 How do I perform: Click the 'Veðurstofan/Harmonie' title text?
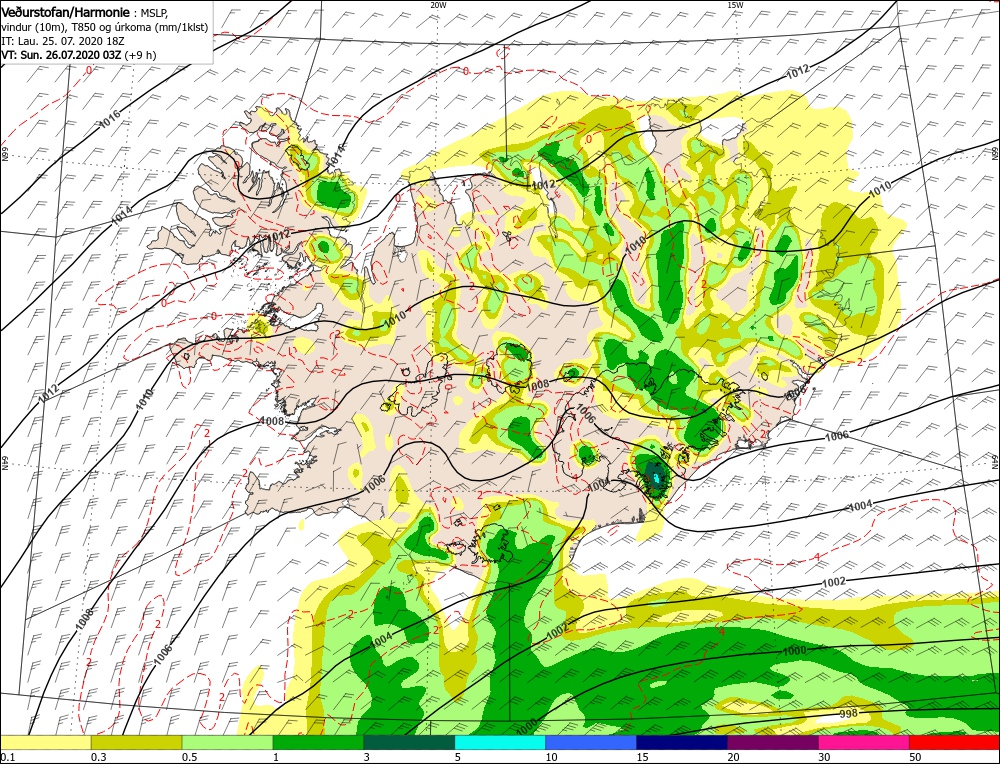tap(64, 12)
